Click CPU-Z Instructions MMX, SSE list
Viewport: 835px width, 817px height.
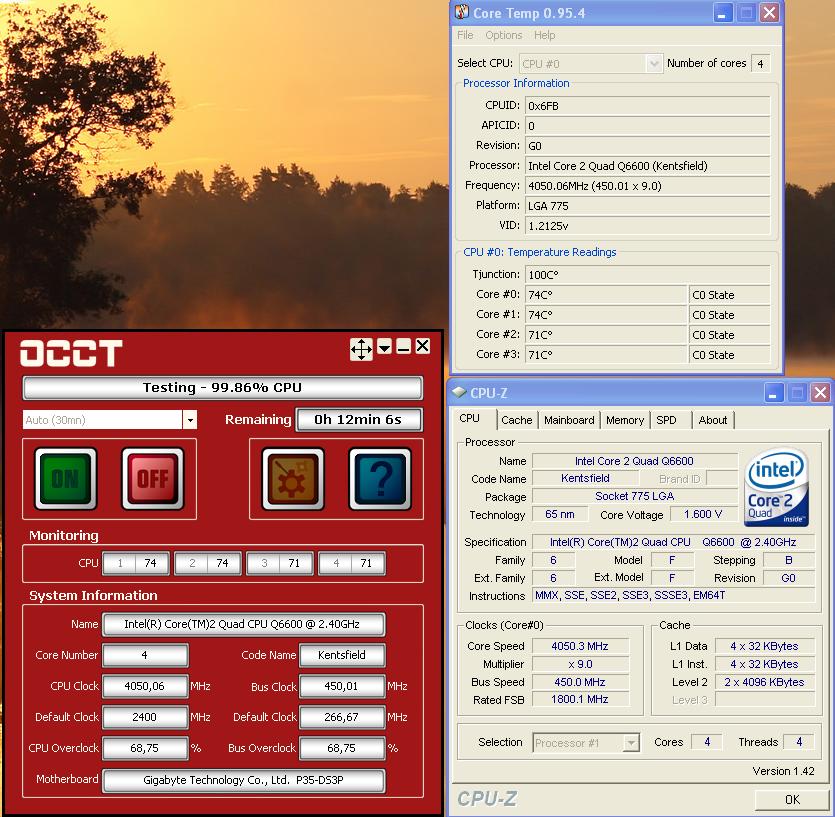coord(674,595)
